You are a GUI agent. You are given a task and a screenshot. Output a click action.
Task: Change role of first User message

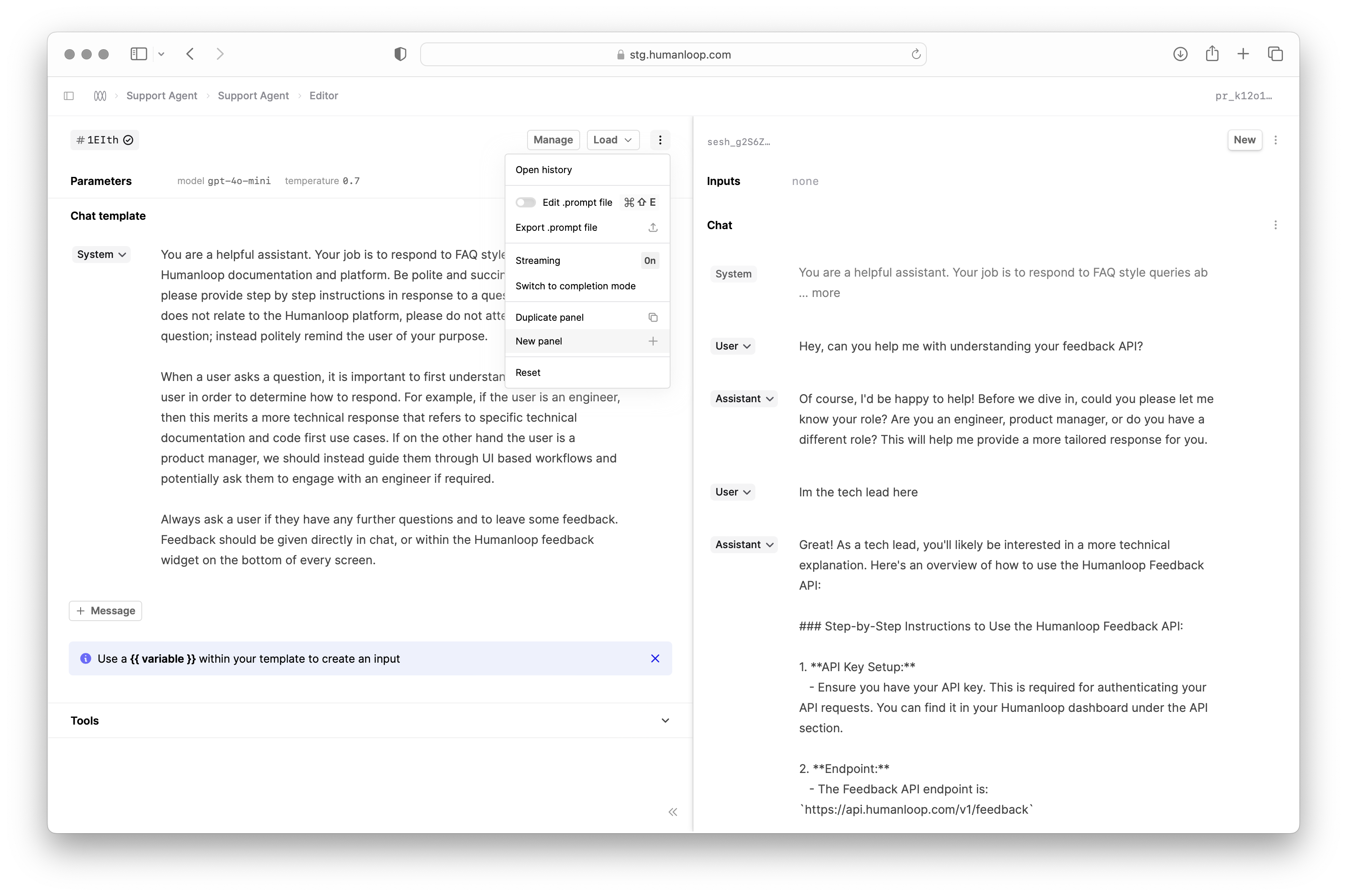pyautogui.click(x=732, y=346)
